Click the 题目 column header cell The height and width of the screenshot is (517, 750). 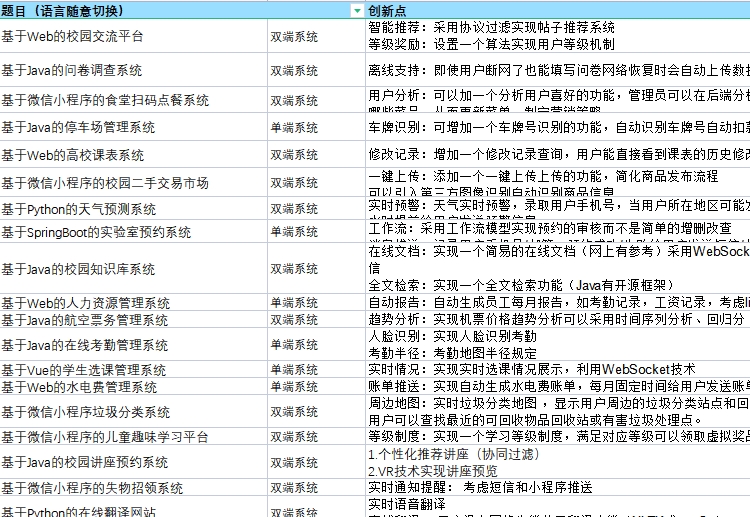[130, 10]
